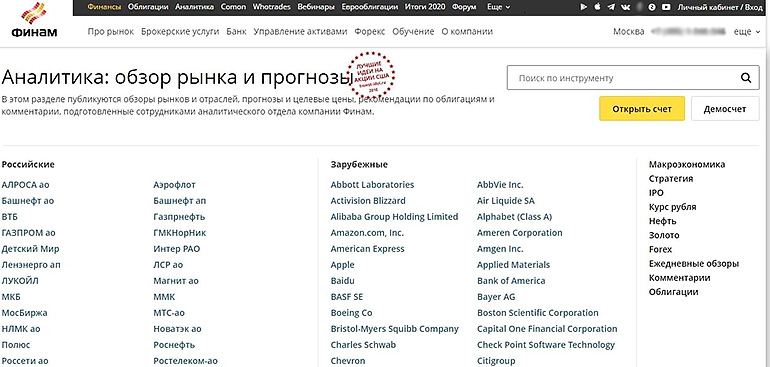Open the Google Play app link icon
The height and width of the screenshot is (367, 770).
(584, 7)
